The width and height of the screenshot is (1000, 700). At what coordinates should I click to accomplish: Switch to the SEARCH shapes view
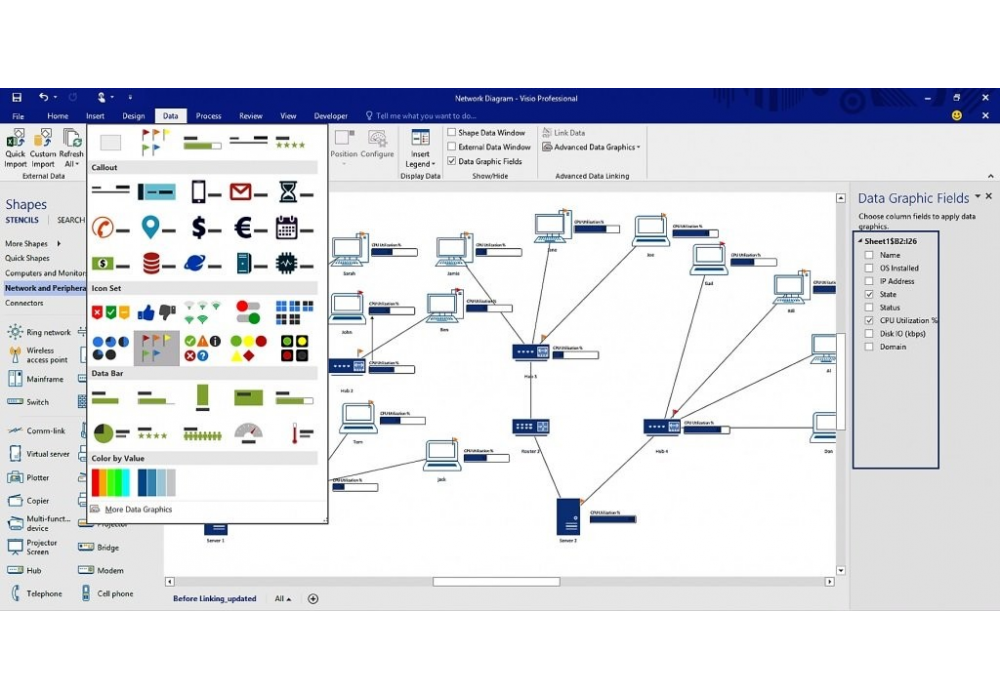click(x=71, y=220)
